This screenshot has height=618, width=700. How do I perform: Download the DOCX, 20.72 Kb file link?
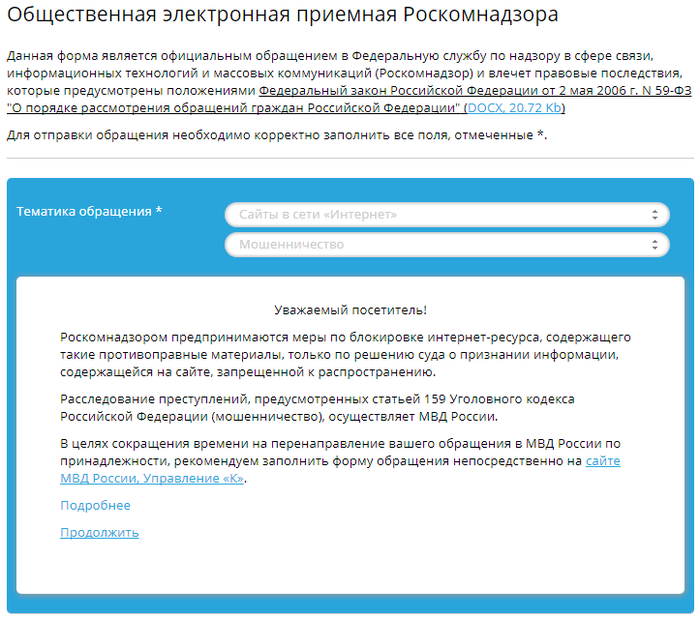pos(514,108)
